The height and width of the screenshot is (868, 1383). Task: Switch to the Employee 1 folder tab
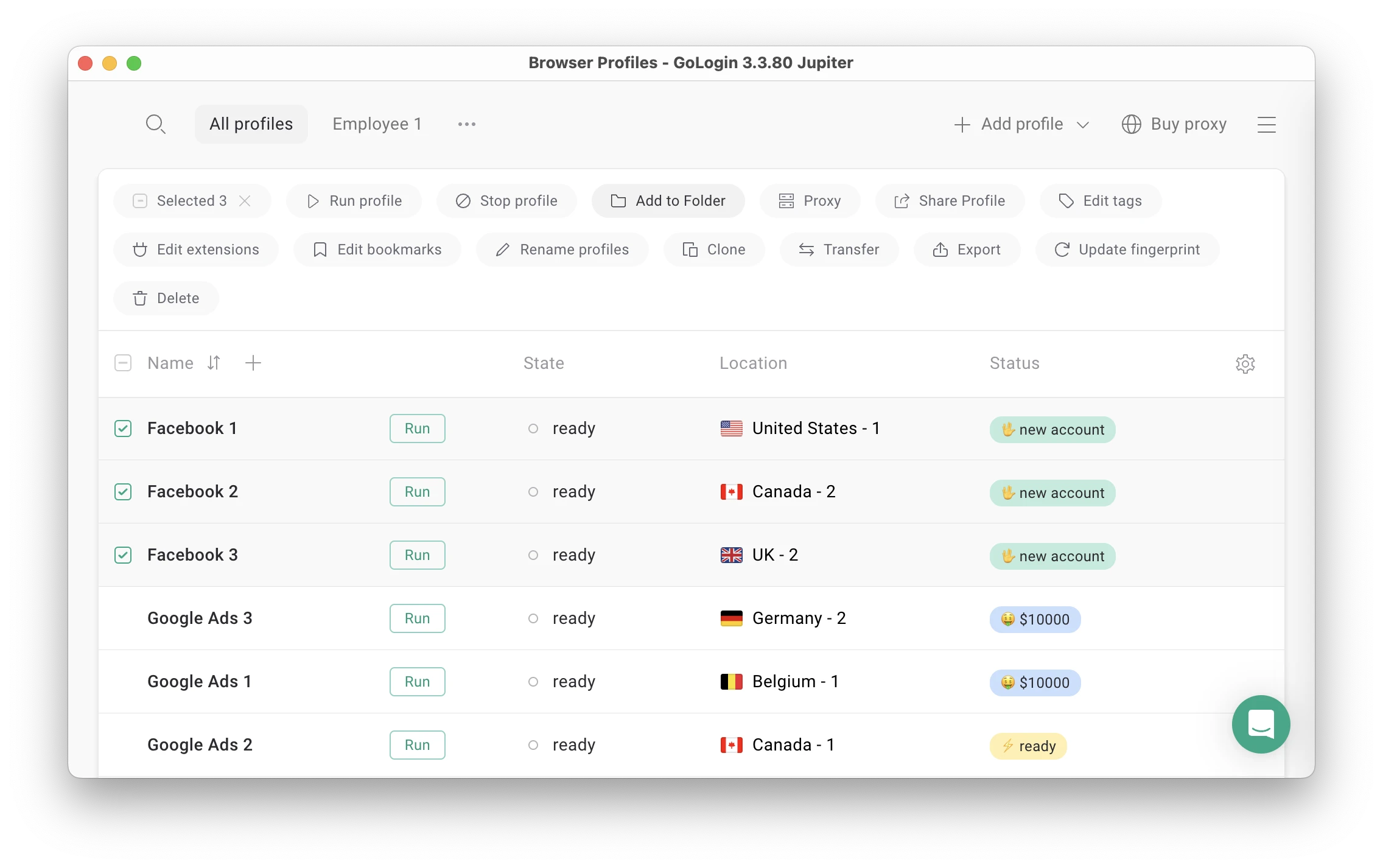[377, 124]
